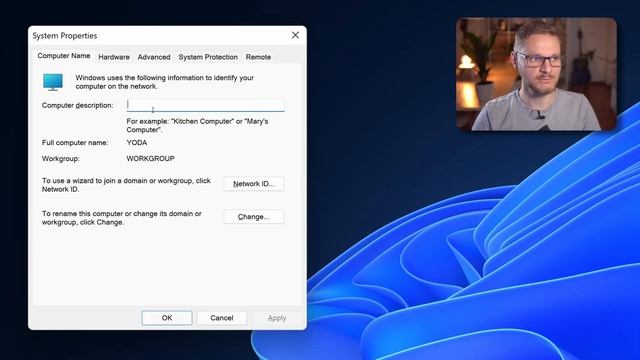This screenshot has height=360, width=640.
Task: Select the Computer Name tab
Action: pyautogui.click(x=64, y=56)
